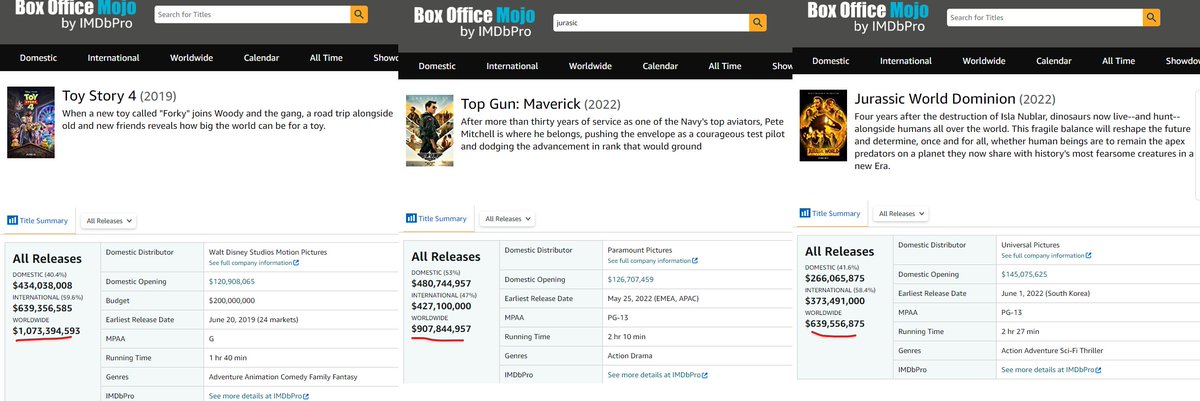The image size is (1200, 401).
Task: Click Jurassic World worldwide total $639,556,875
Action: [836, 325]
